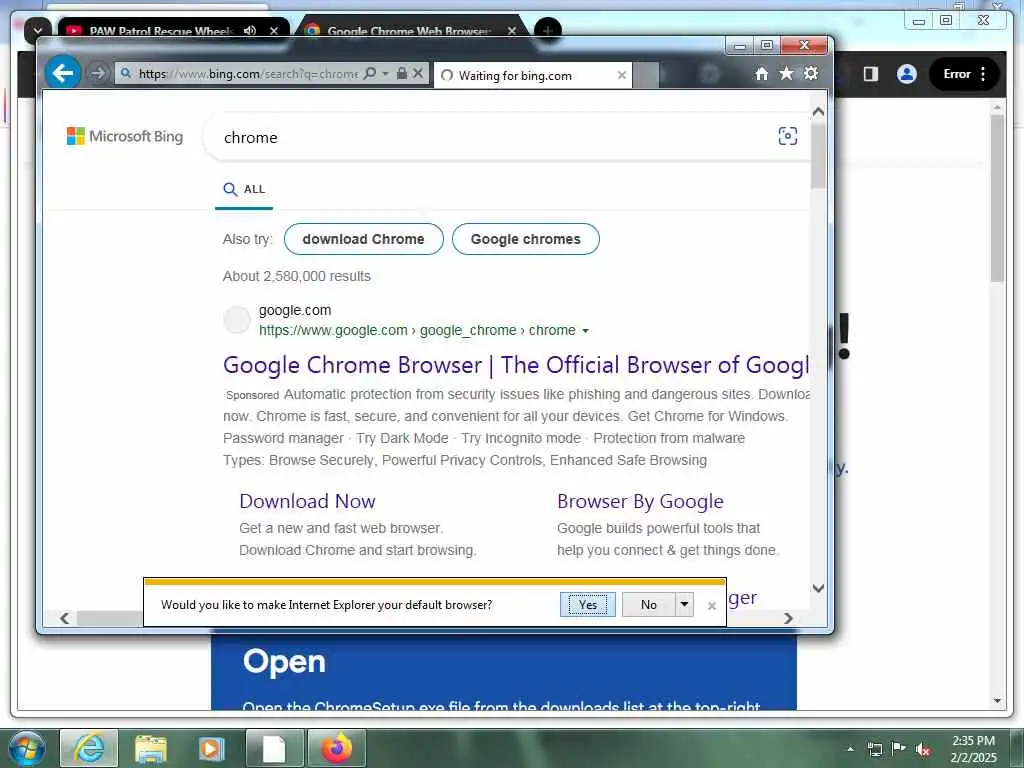Close the PAW Patrol Rescue Wheels tab

(274, 31)
